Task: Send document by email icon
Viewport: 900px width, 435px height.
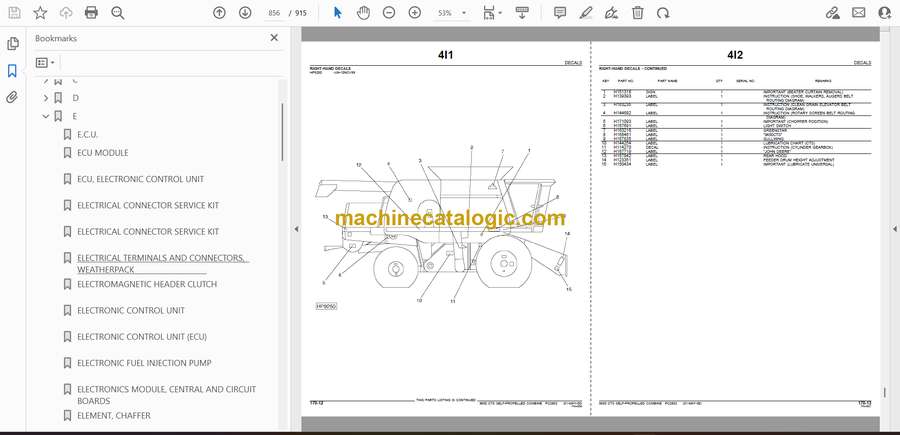Action: coord(859,13)
